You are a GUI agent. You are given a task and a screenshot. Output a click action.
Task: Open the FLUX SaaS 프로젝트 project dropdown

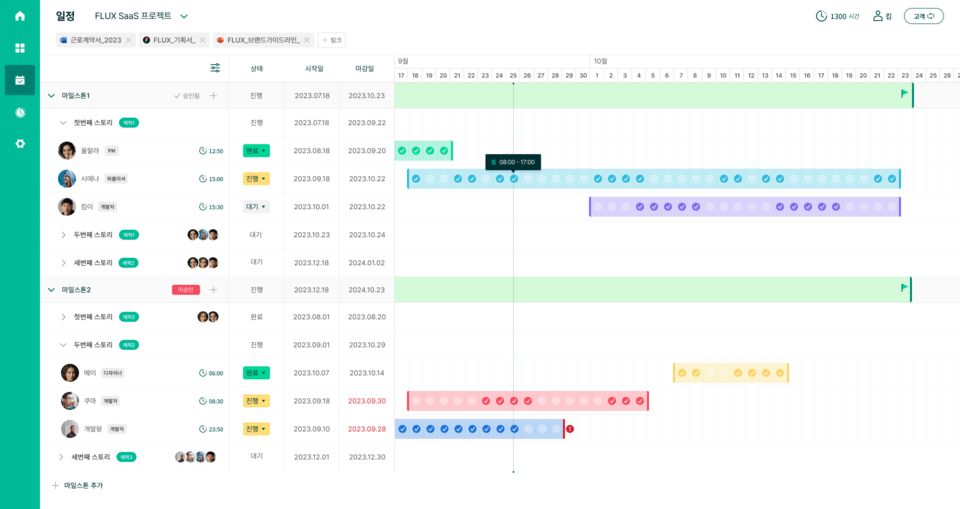(184, 16)
